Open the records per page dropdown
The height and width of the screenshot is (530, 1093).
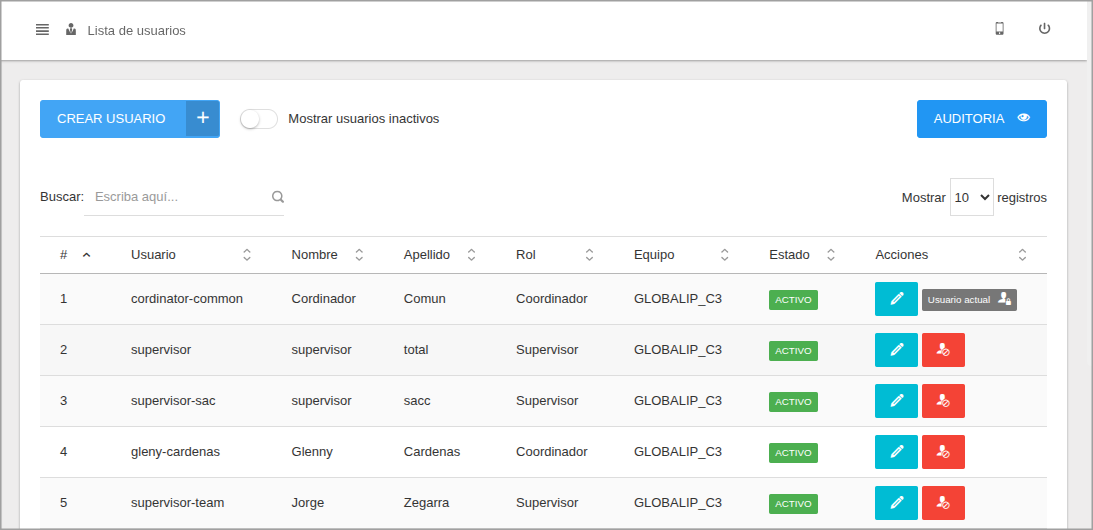tap(971, 198)
